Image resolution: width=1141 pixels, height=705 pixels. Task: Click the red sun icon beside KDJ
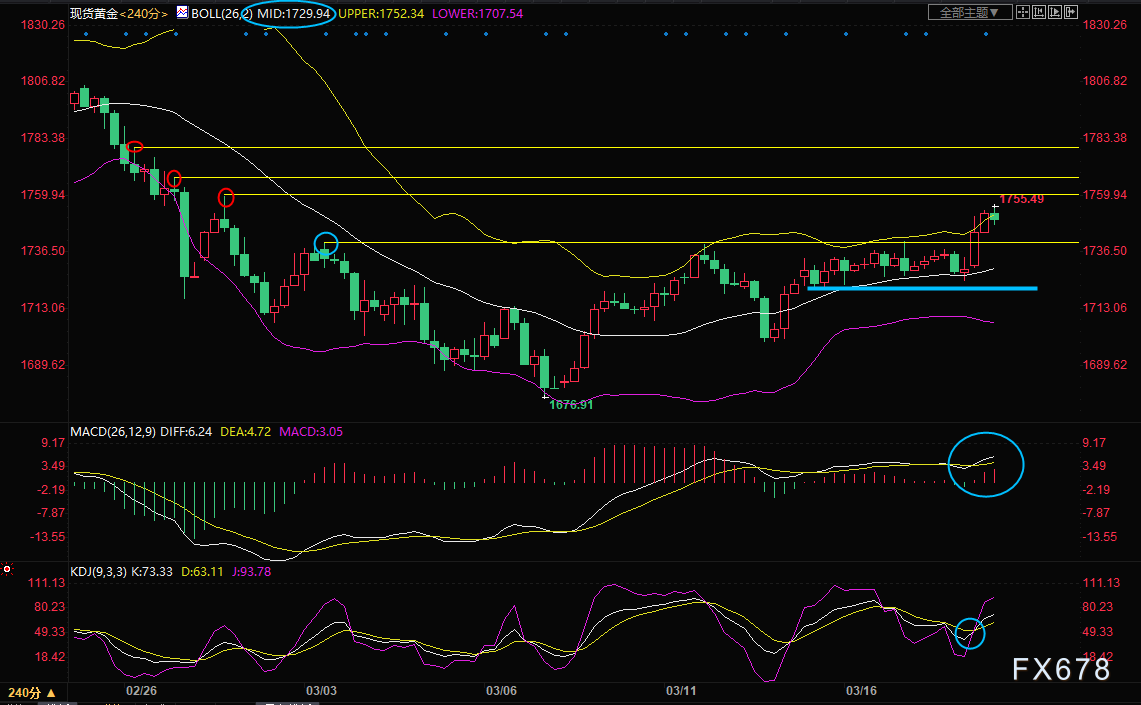click(7, 570)
